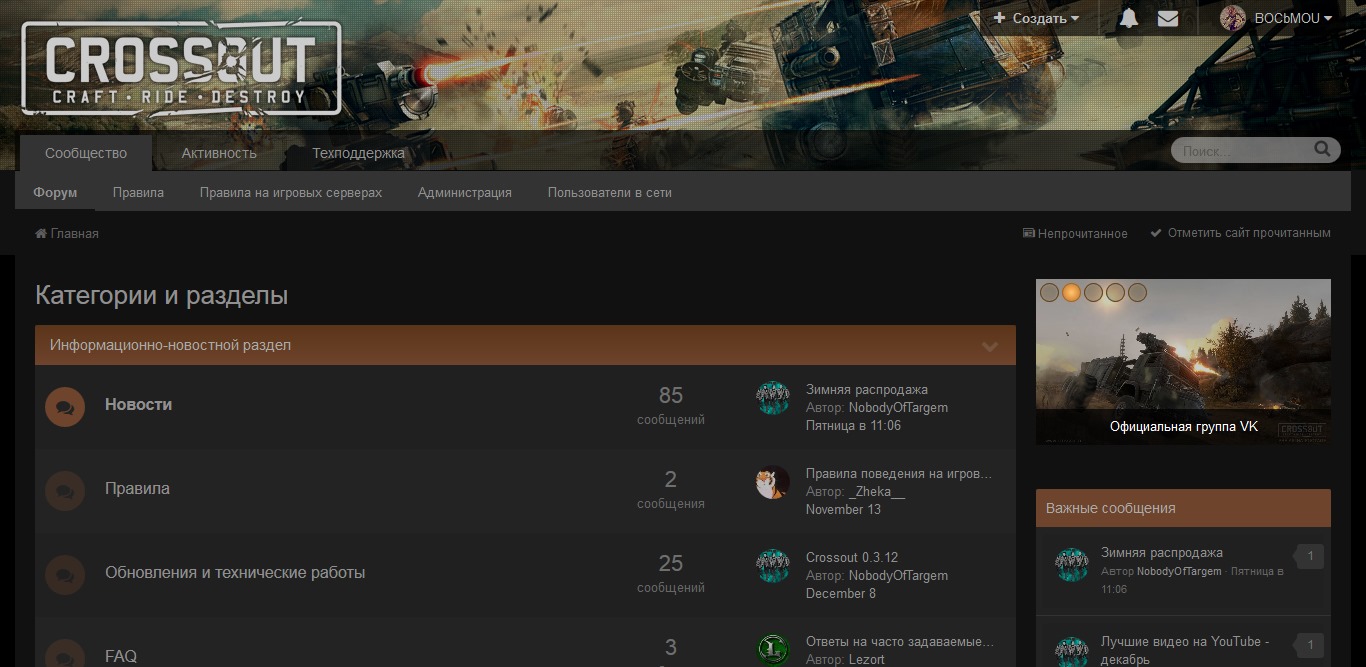Open the Администрация submenu item
This screenshot has height=667, width=1366.
tap(465, 192)
